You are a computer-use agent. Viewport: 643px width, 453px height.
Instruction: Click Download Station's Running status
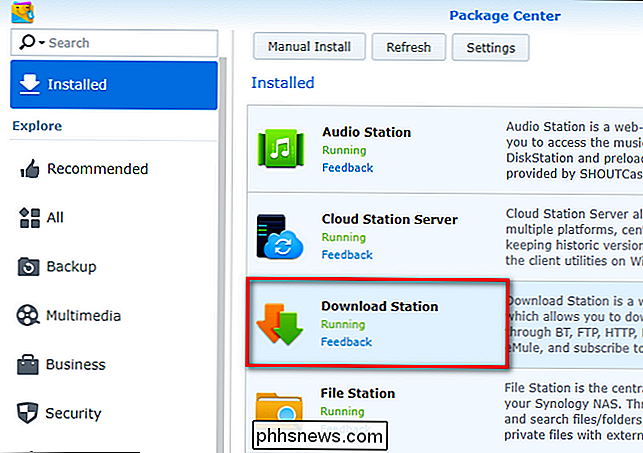pyautogui.click(x=343, y=324)
